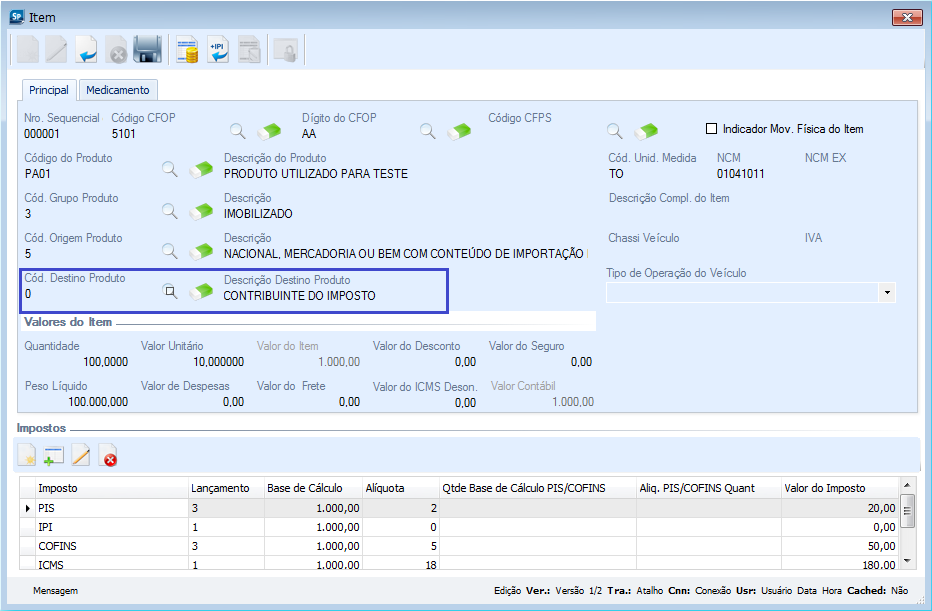The image size is (932, 611).
Task: Click the Alíquota column header
Action: tap(386, 488)
